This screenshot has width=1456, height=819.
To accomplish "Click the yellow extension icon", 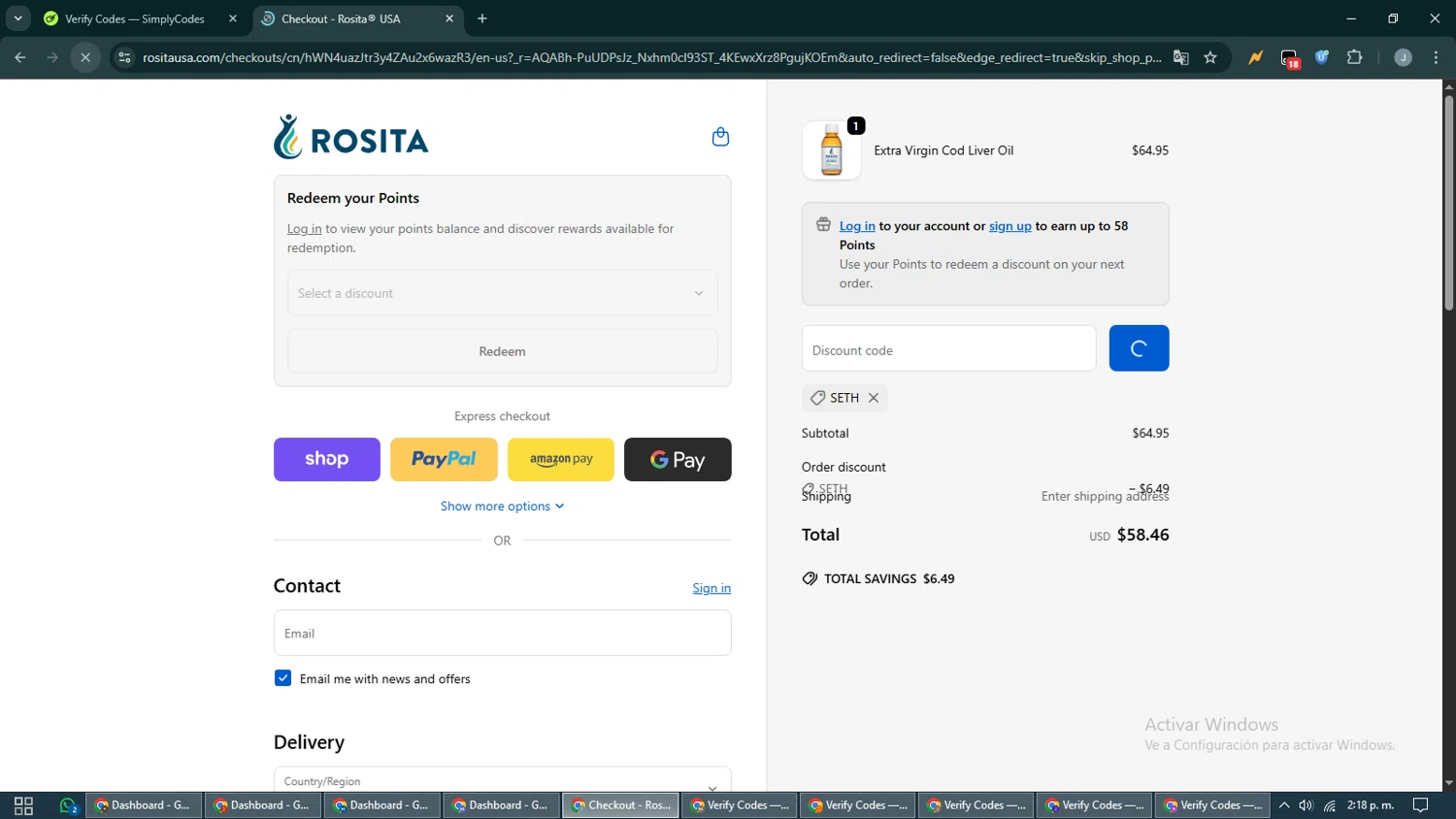I will point(1256,57).
